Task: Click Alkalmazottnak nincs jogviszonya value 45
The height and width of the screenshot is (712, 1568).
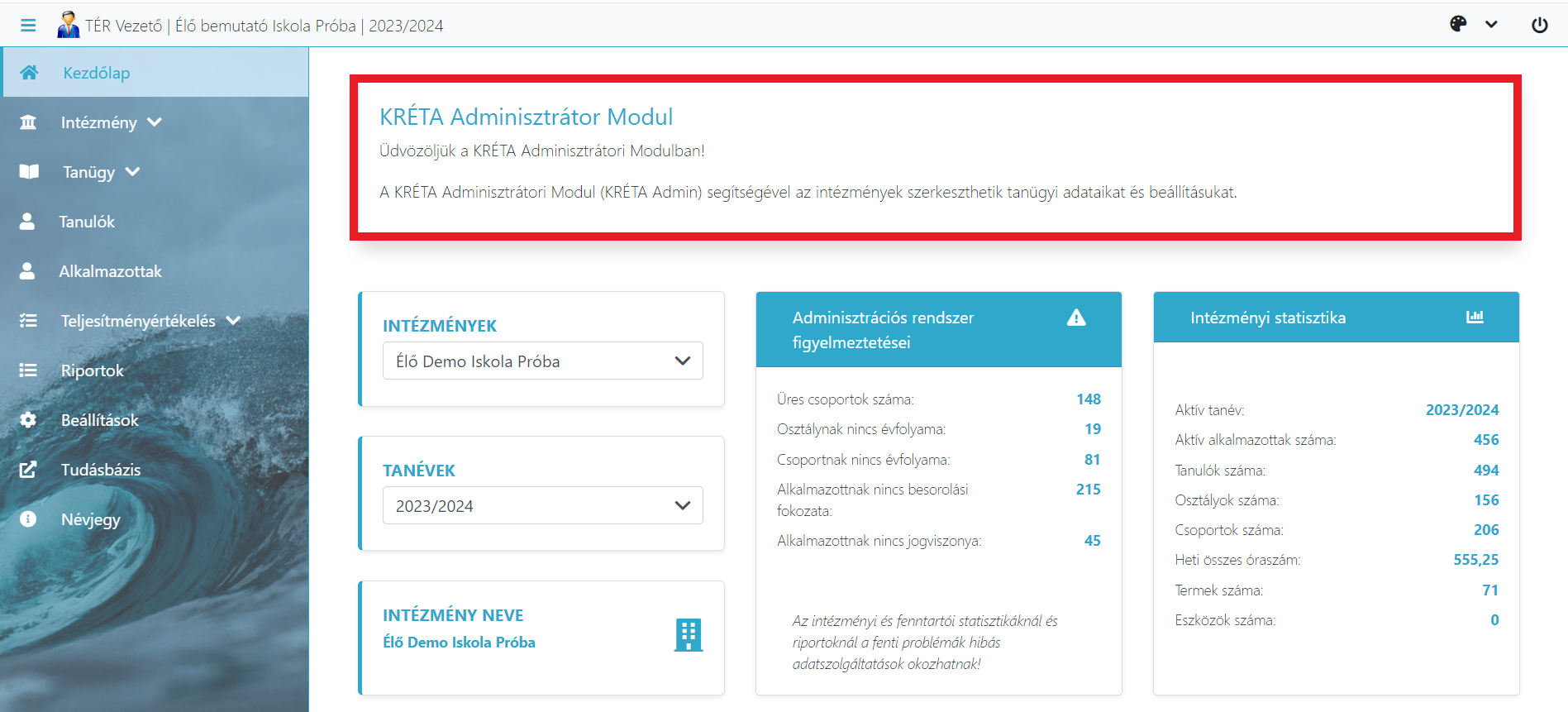Action: [1093, 541]
